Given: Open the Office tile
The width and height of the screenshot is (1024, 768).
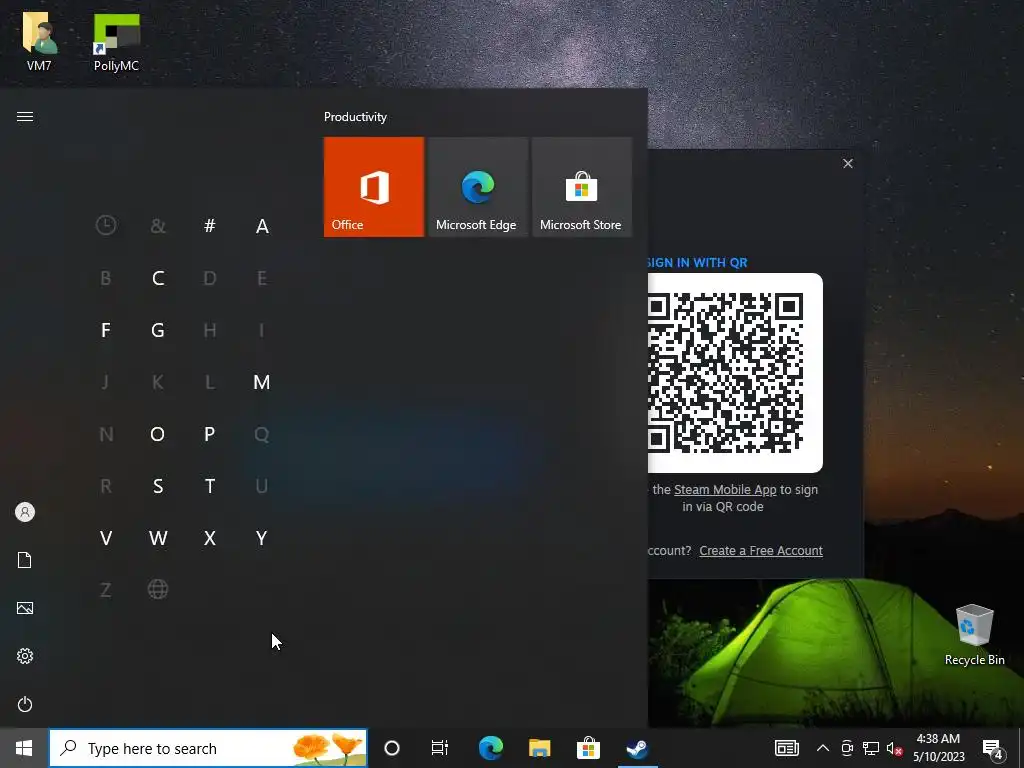Looking at the screenshot, I should [x=374, y=187].
